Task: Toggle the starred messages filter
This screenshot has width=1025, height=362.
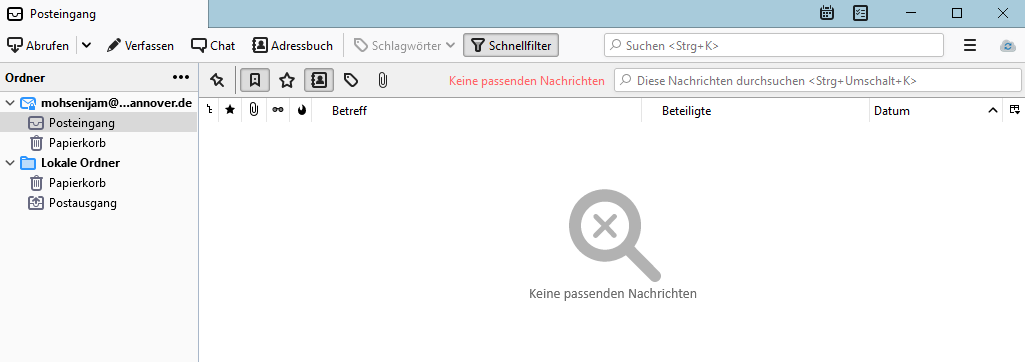Action: (287, 80)
